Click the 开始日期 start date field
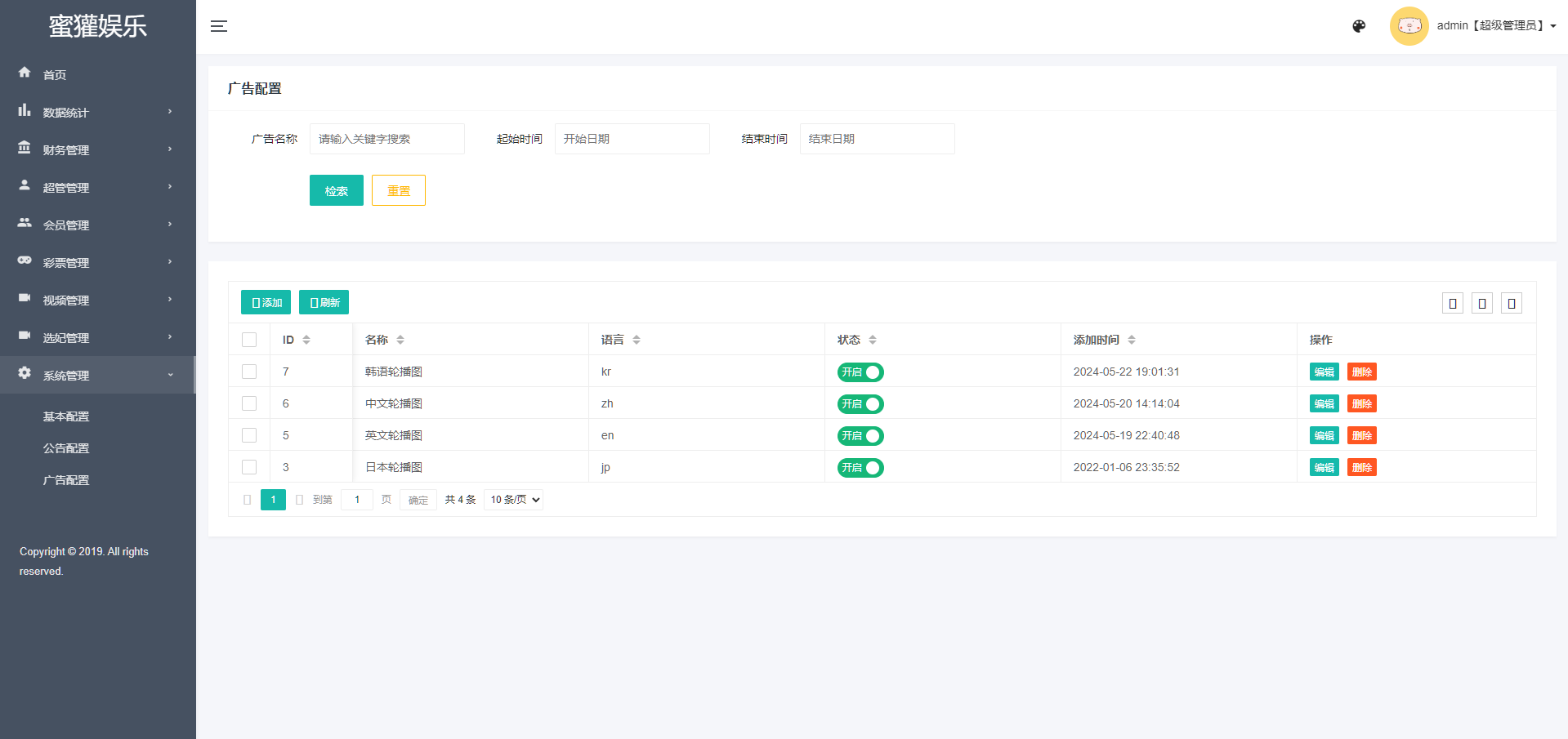This screenshot has width=1568, height=739. 632,139
